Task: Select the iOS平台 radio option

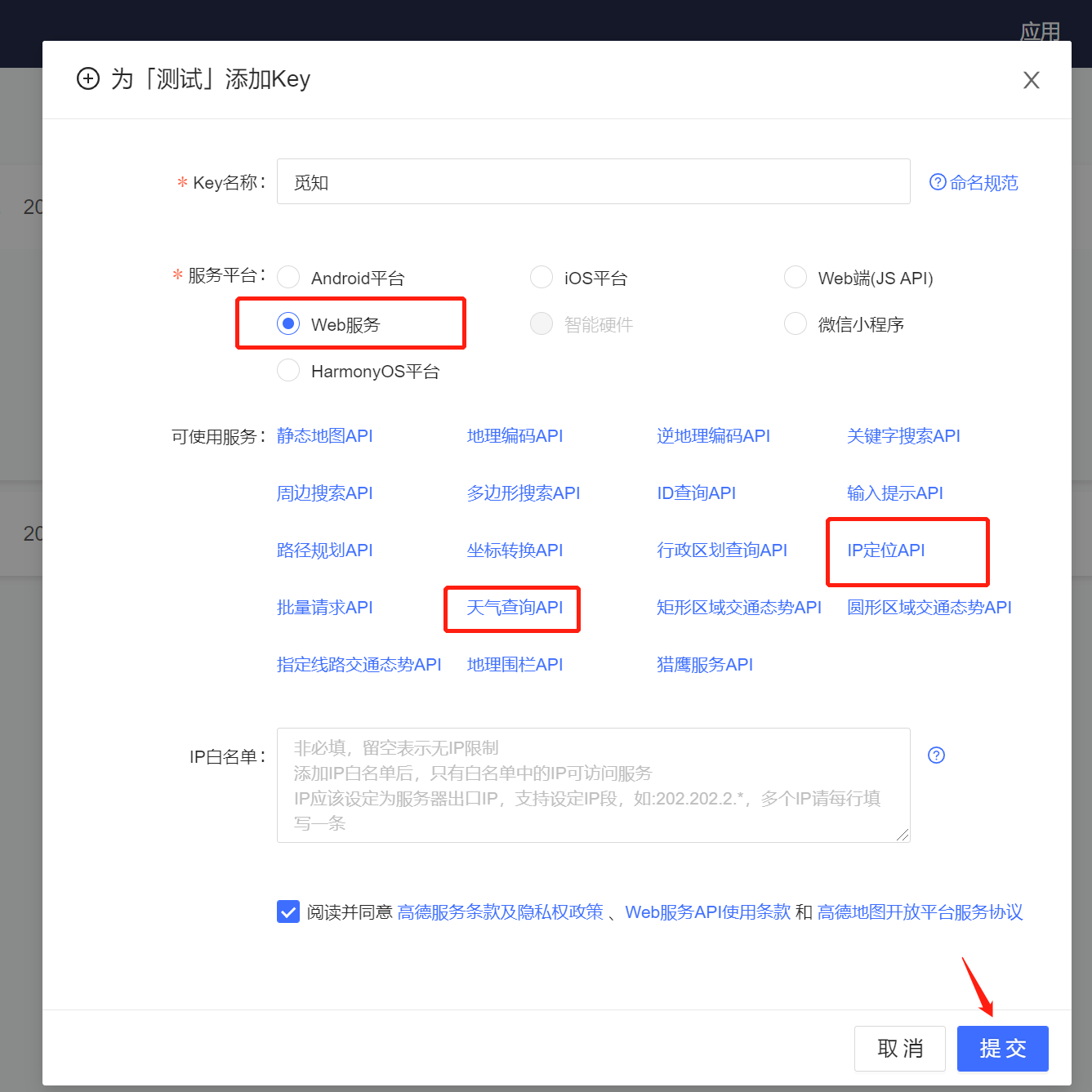Action: (x=542, y=278)
